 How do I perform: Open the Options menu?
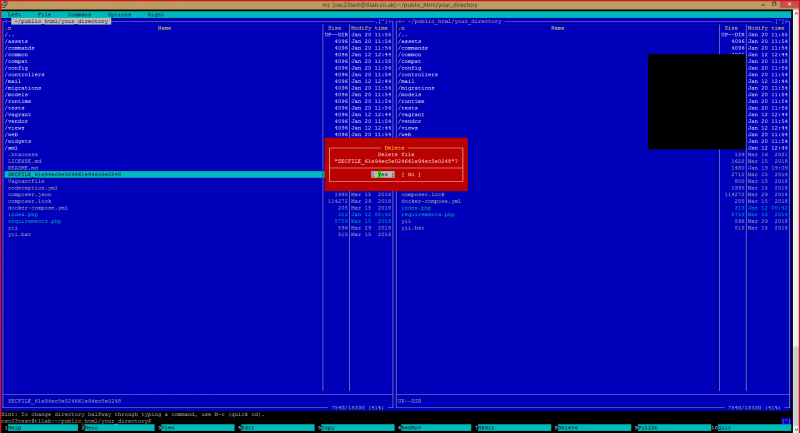click(119, 14)
